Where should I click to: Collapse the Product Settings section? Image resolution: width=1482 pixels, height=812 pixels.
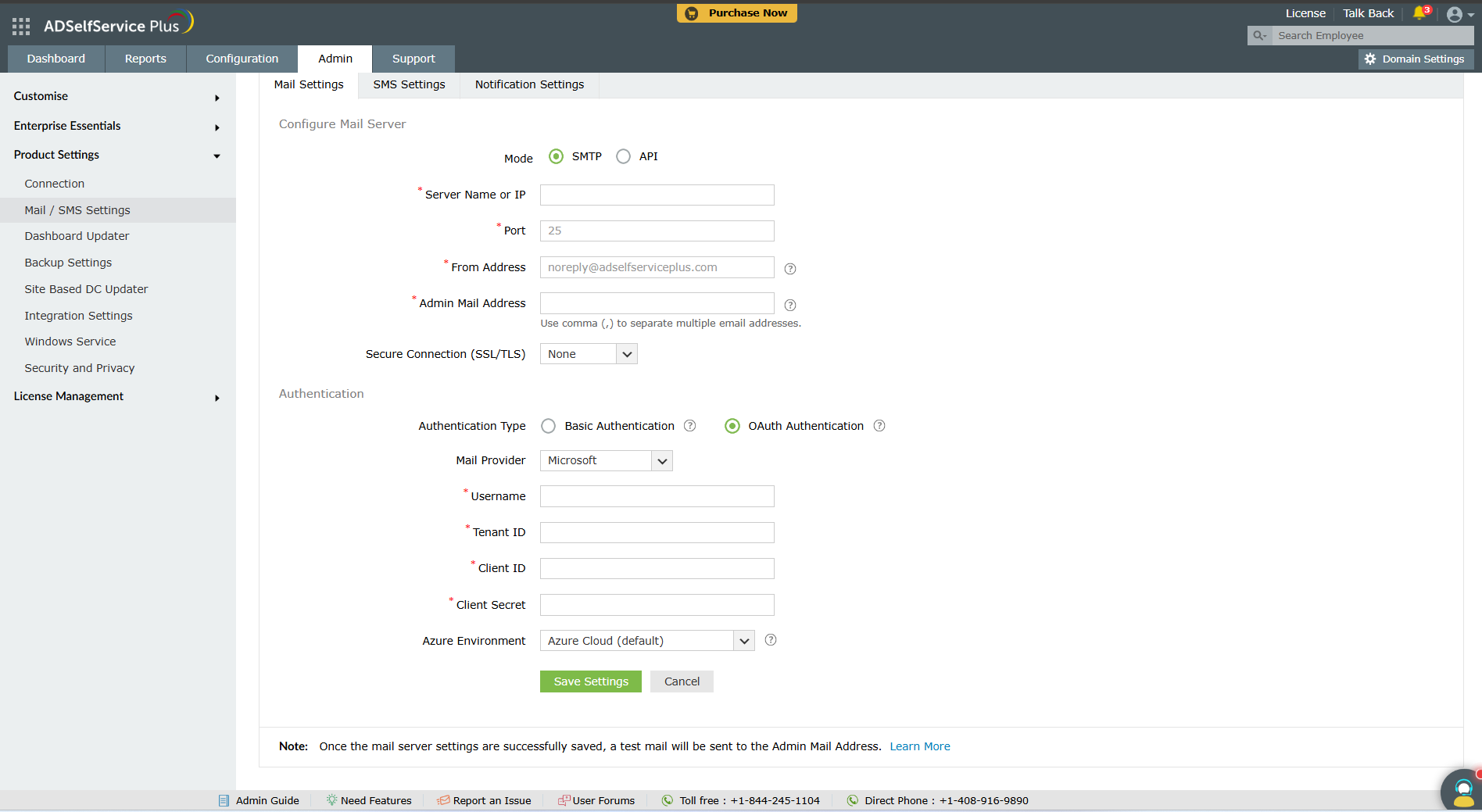(217, 156)
